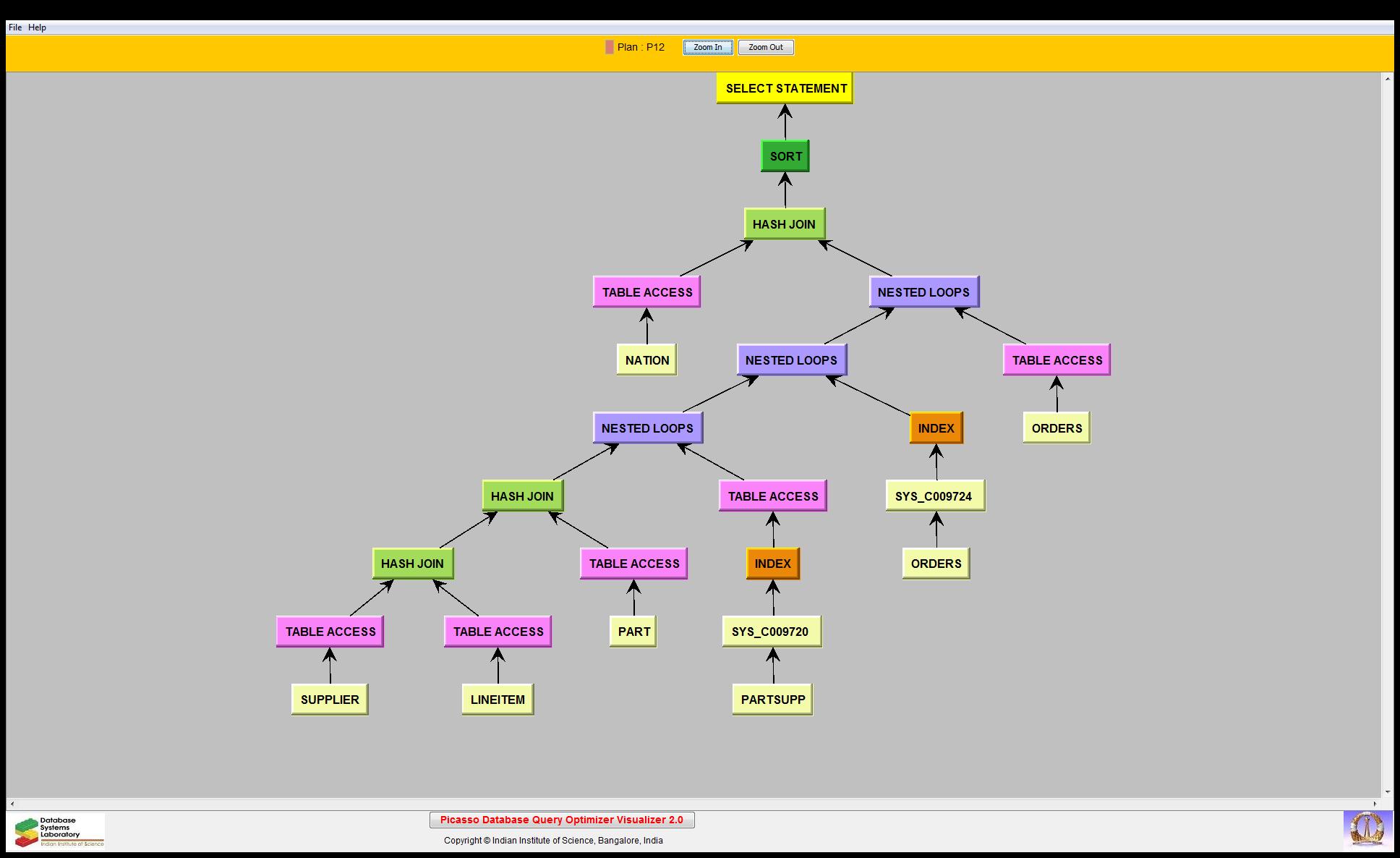Open the Help menu
Viewport: 1400px width, 858px height.
point(37,27)
